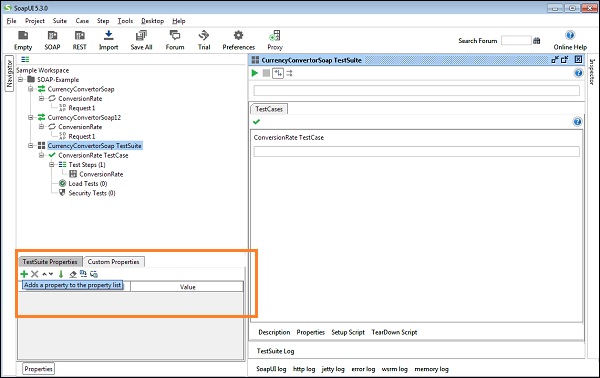This screenshot has width=600, height=378.
Task: Save all projects with Save All
Action: (141, 40)
